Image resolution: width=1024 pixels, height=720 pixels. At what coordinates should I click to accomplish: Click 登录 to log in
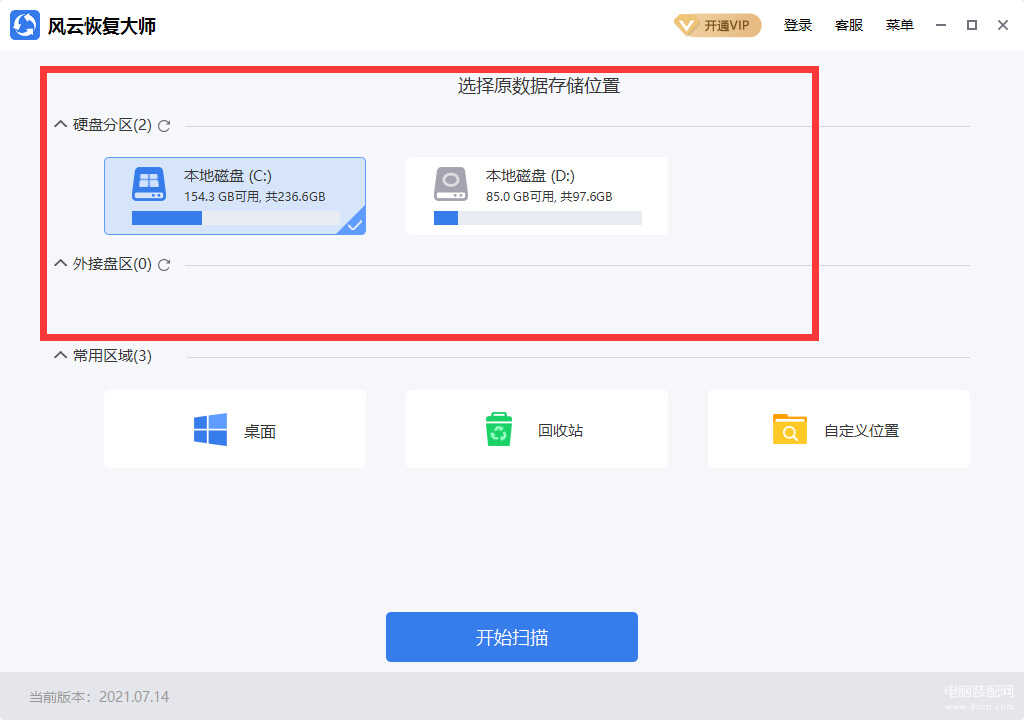point(797,25)
